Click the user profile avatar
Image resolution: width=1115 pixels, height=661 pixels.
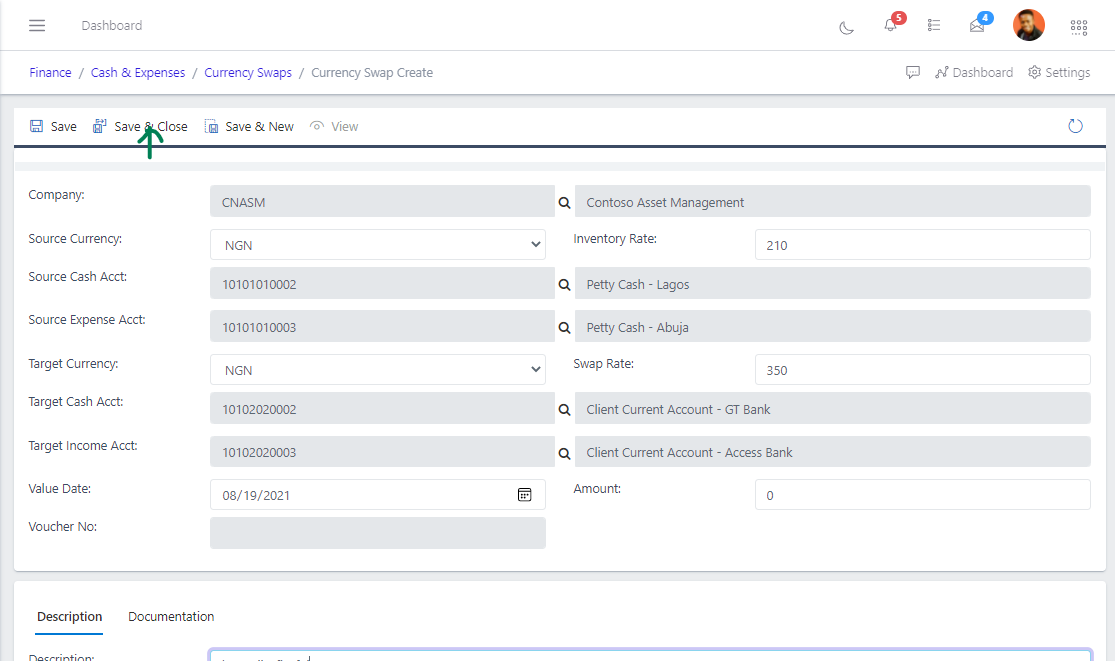point(1028,25)
